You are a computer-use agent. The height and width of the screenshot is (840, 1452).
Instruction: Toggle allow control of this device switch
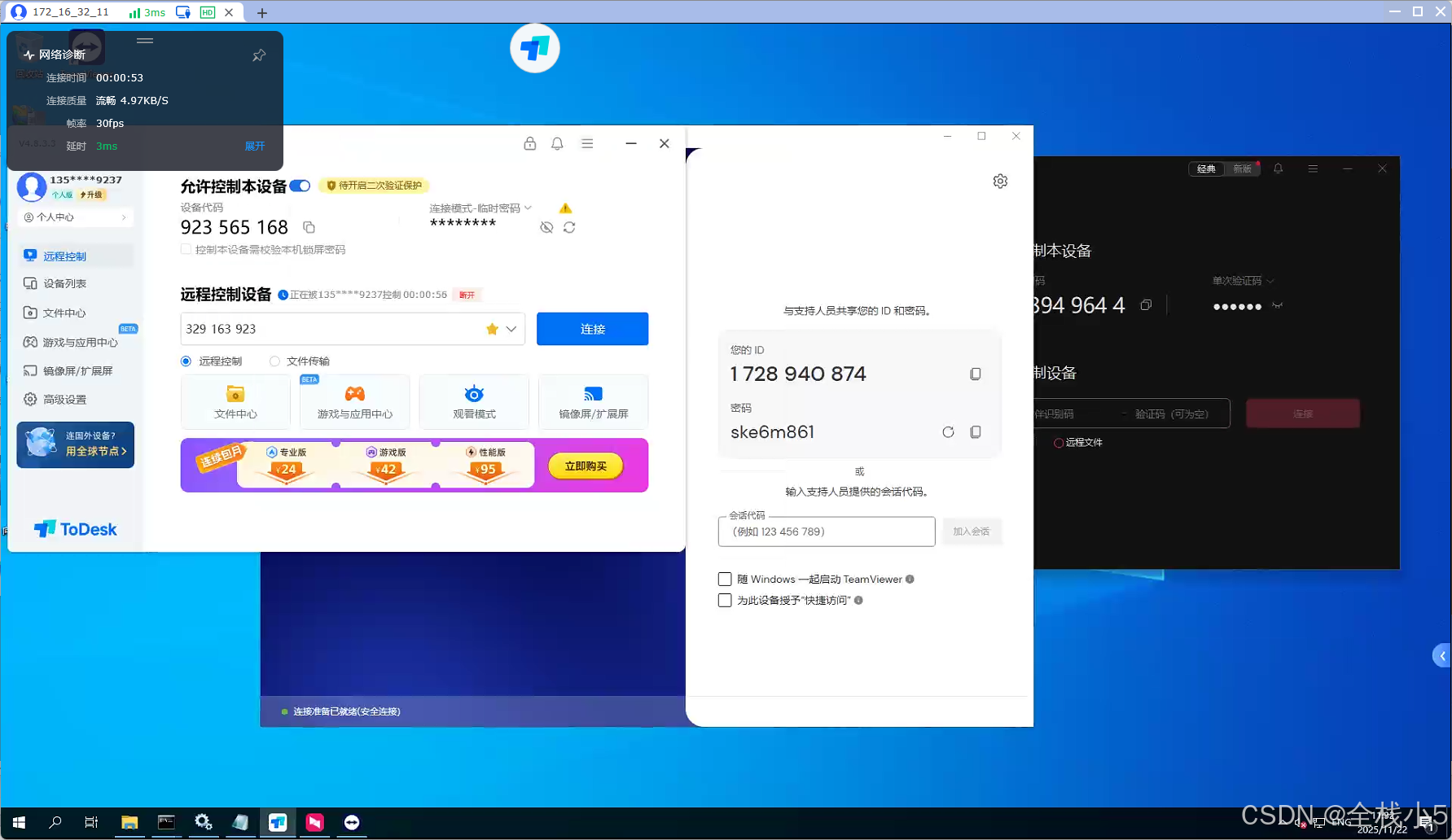300,186
